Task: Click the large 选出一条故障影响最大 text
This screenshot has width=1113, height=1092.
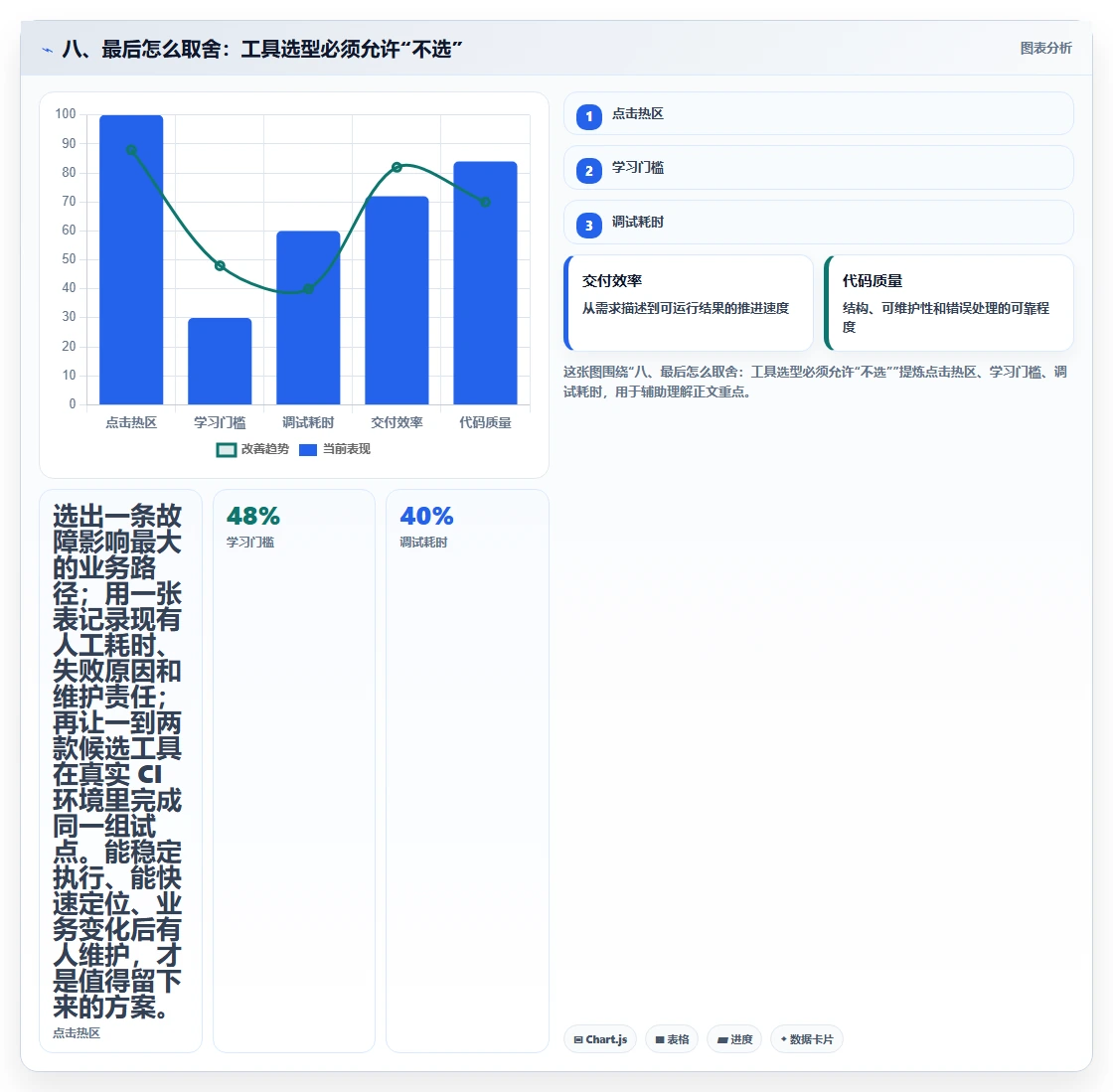Action: click(117, 761)
